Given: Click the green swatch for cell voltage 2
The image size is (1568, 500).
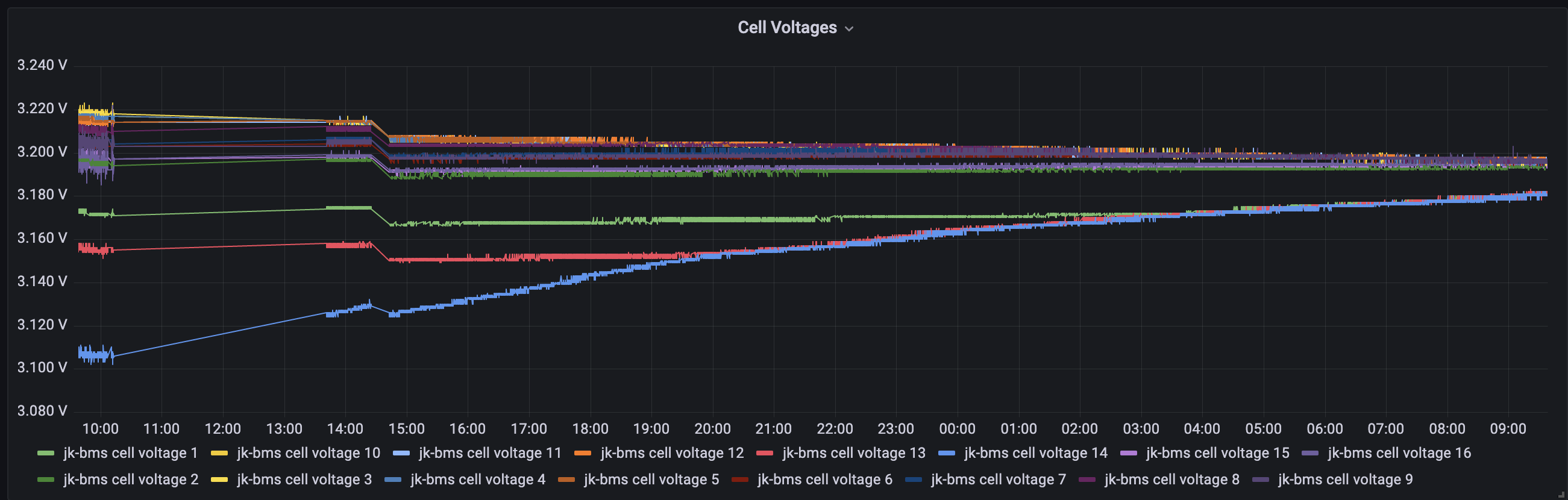Looking at the screenshot, I should 46,480.
